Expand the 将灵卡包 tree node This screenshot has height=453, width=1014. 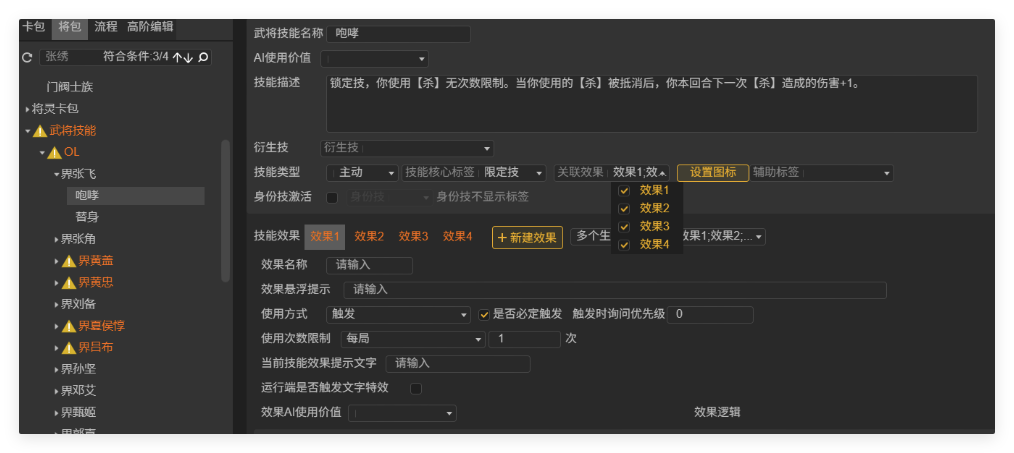[x=28, y=109]
